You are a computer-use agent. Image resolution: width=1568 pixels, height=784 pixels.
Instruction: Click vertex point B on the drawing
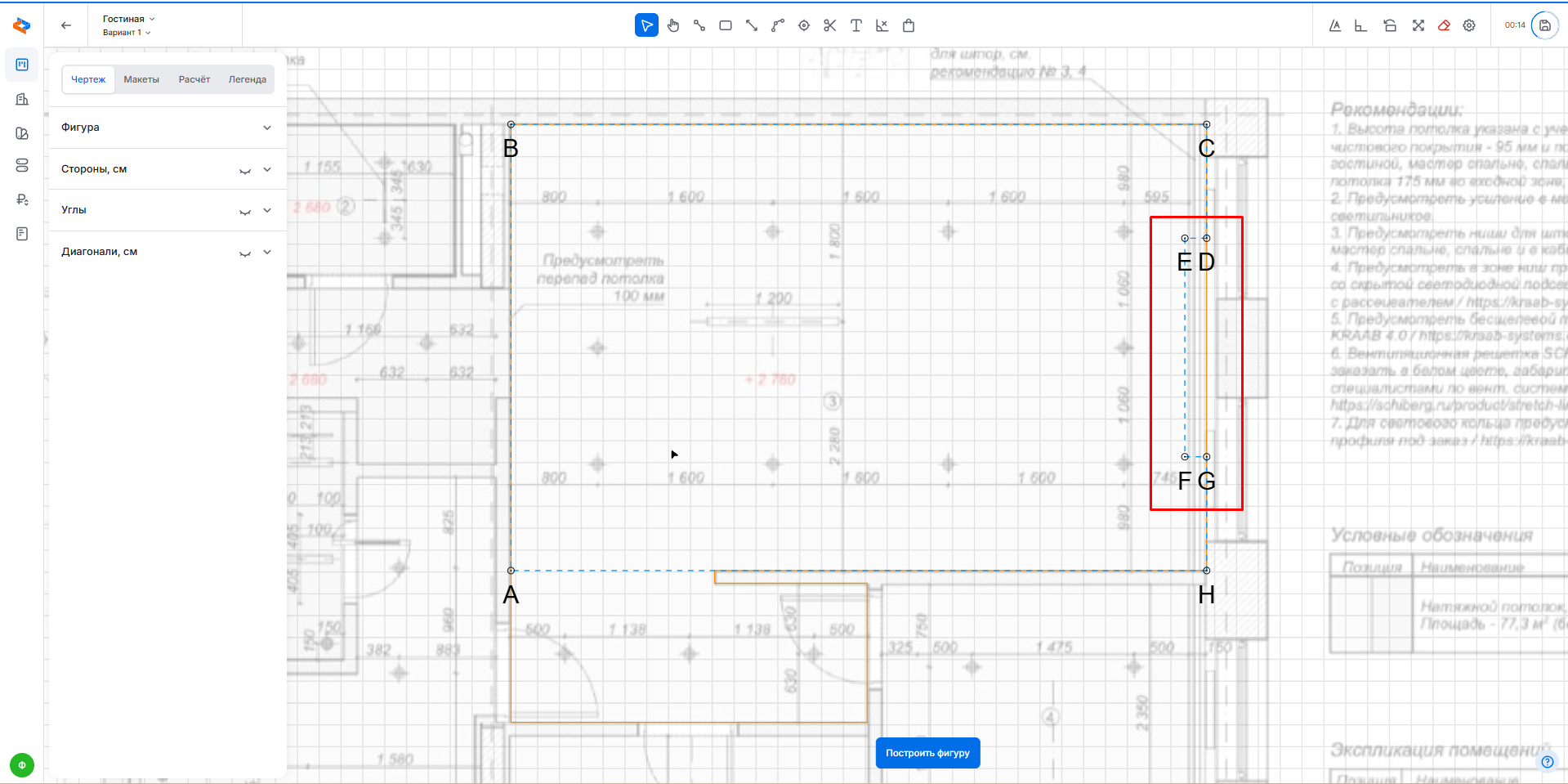pos(511,125)
